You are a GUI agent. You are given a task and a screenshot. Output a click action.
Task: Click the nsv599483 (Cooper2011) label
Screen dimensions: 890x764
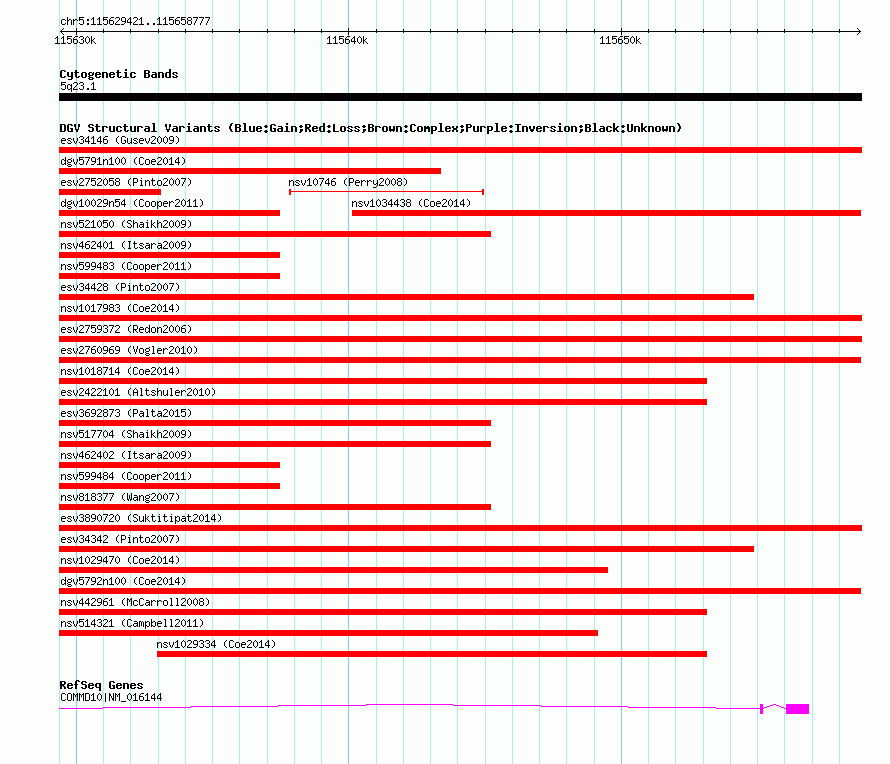[x=126, y=266]
